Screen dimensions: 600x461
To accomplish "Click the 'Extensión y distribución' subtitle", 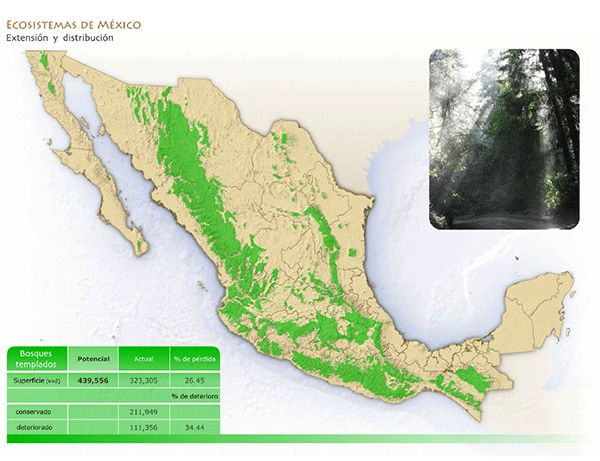I will pyautogui.click(x=60, y=38).
